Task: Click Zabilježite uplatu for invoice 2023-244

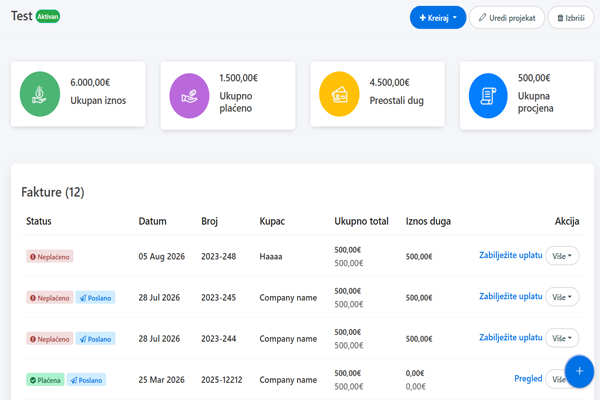Action: coord(510,337)
